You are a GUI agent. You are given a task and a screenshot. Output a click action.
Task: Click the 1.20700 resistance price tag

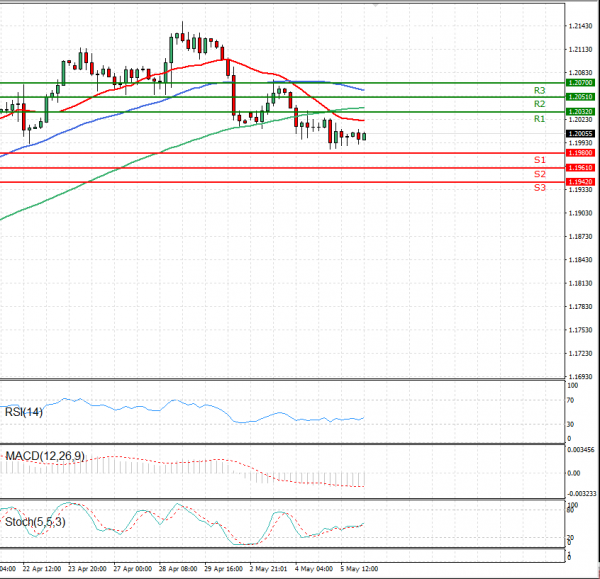(x=580, y=83)
